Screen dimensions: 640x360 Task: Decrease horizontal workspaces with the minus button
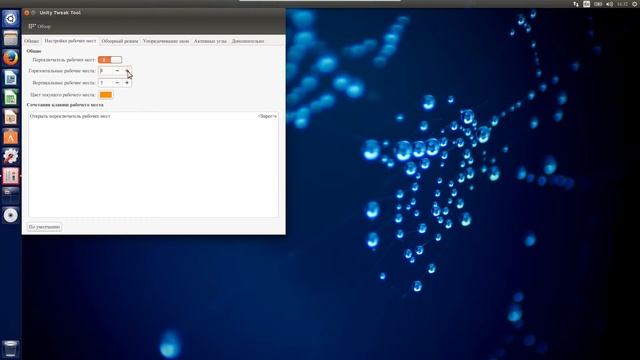[117, 71]
